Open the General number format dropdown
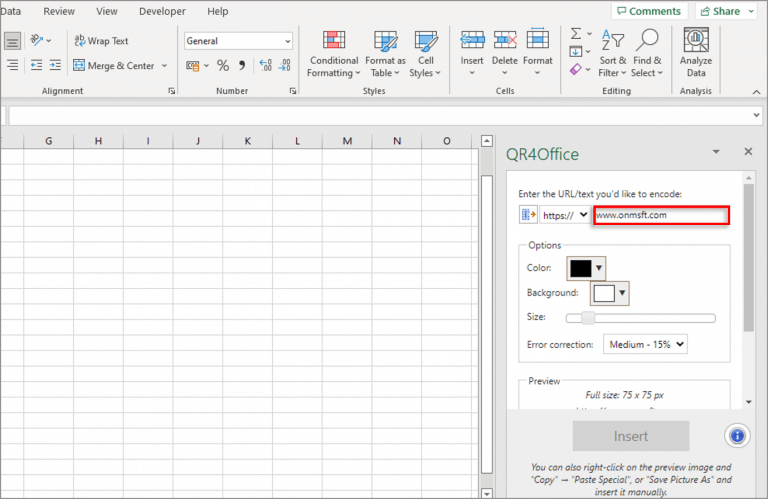Viewport: 768px width, 499px height. pyautogui.click(x=288, y=41)
